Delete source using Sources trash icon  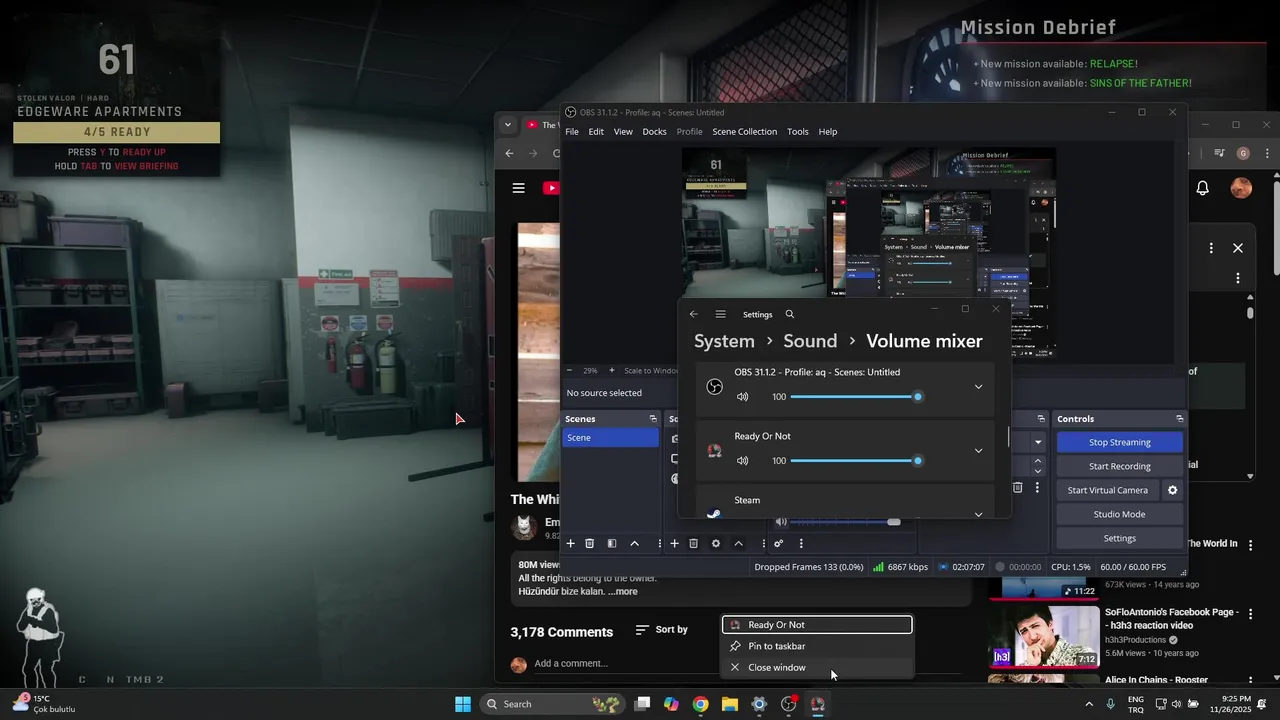[x=694, y=543]
